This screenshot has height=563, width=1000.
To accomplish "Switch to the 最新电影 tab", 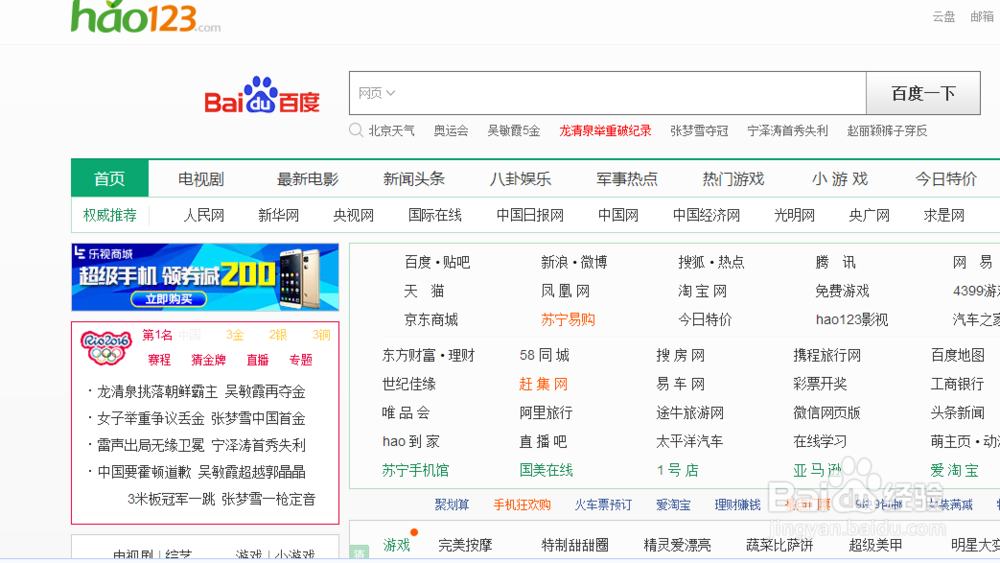I will (x=307, y=179).
